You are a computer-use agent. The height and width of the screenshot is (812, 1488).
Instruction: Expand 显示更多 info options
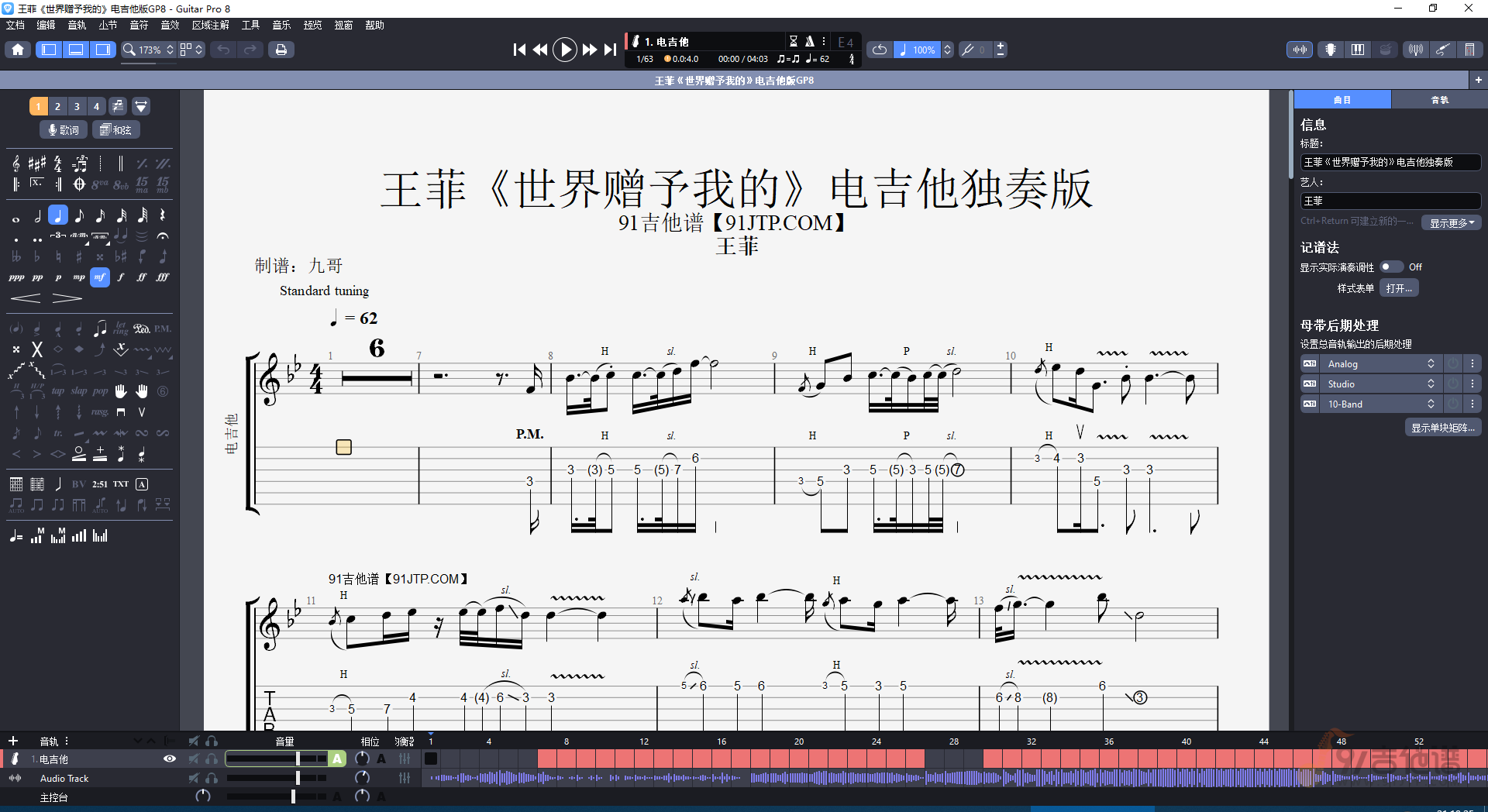[x=1451, y=223]
